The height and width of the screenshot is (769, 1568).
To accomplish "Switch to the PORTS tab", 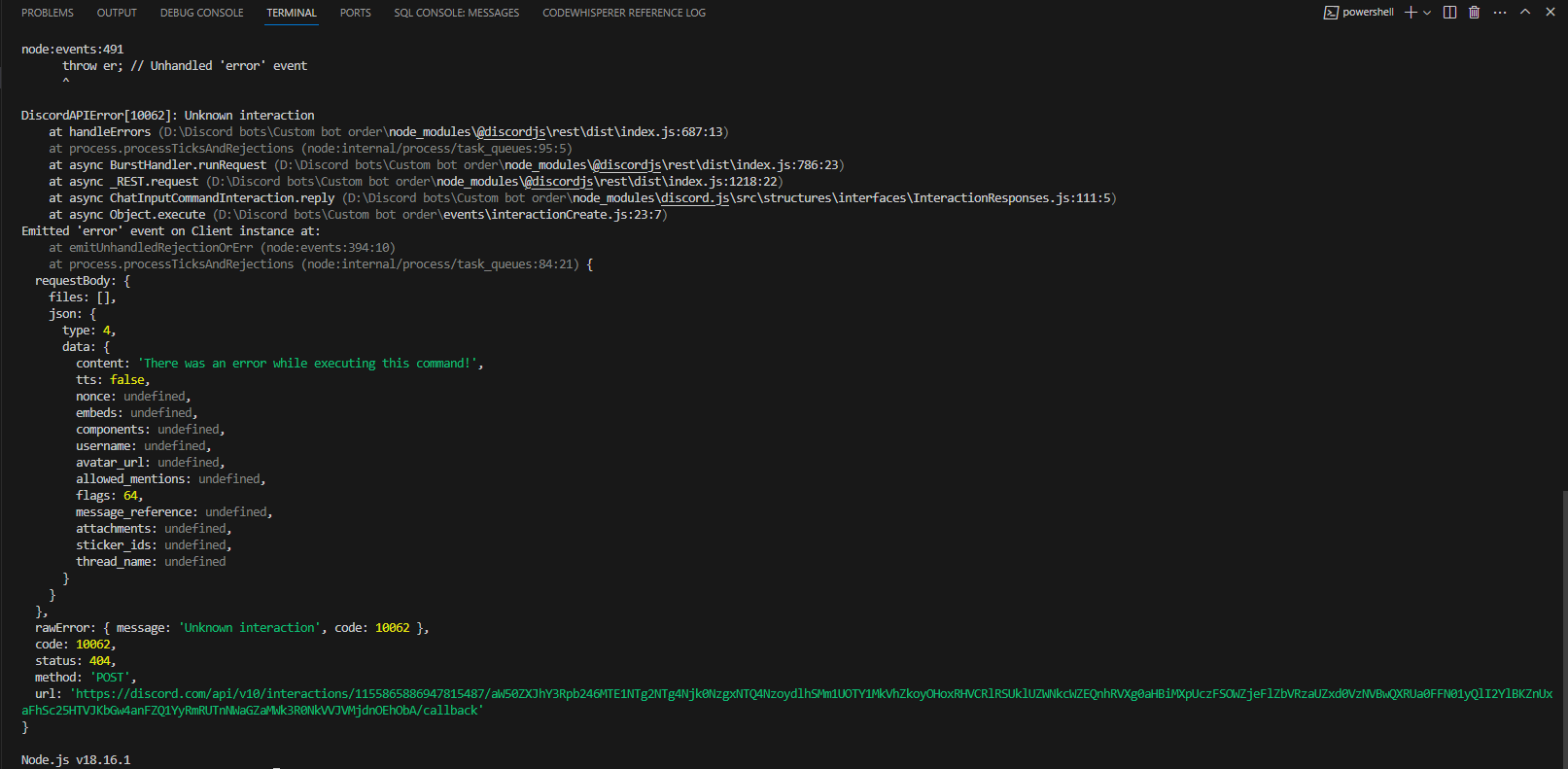I will coord(356,13).
